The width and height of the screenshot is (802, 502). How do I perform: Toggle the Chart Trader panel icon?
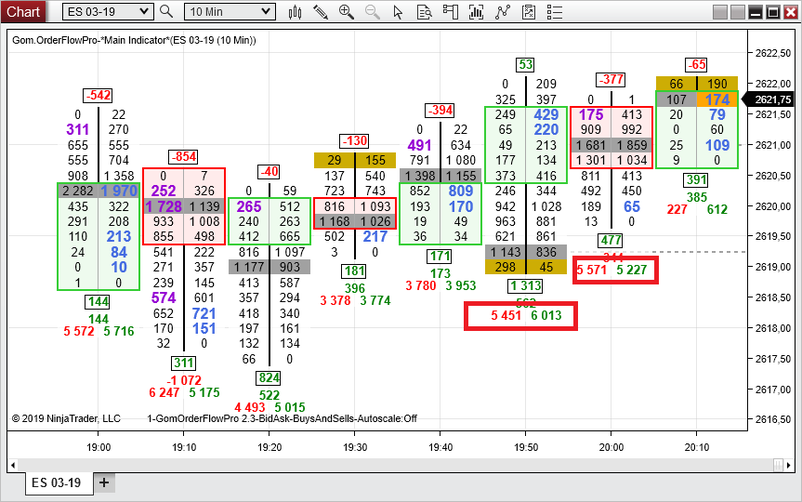click(450, 12)
